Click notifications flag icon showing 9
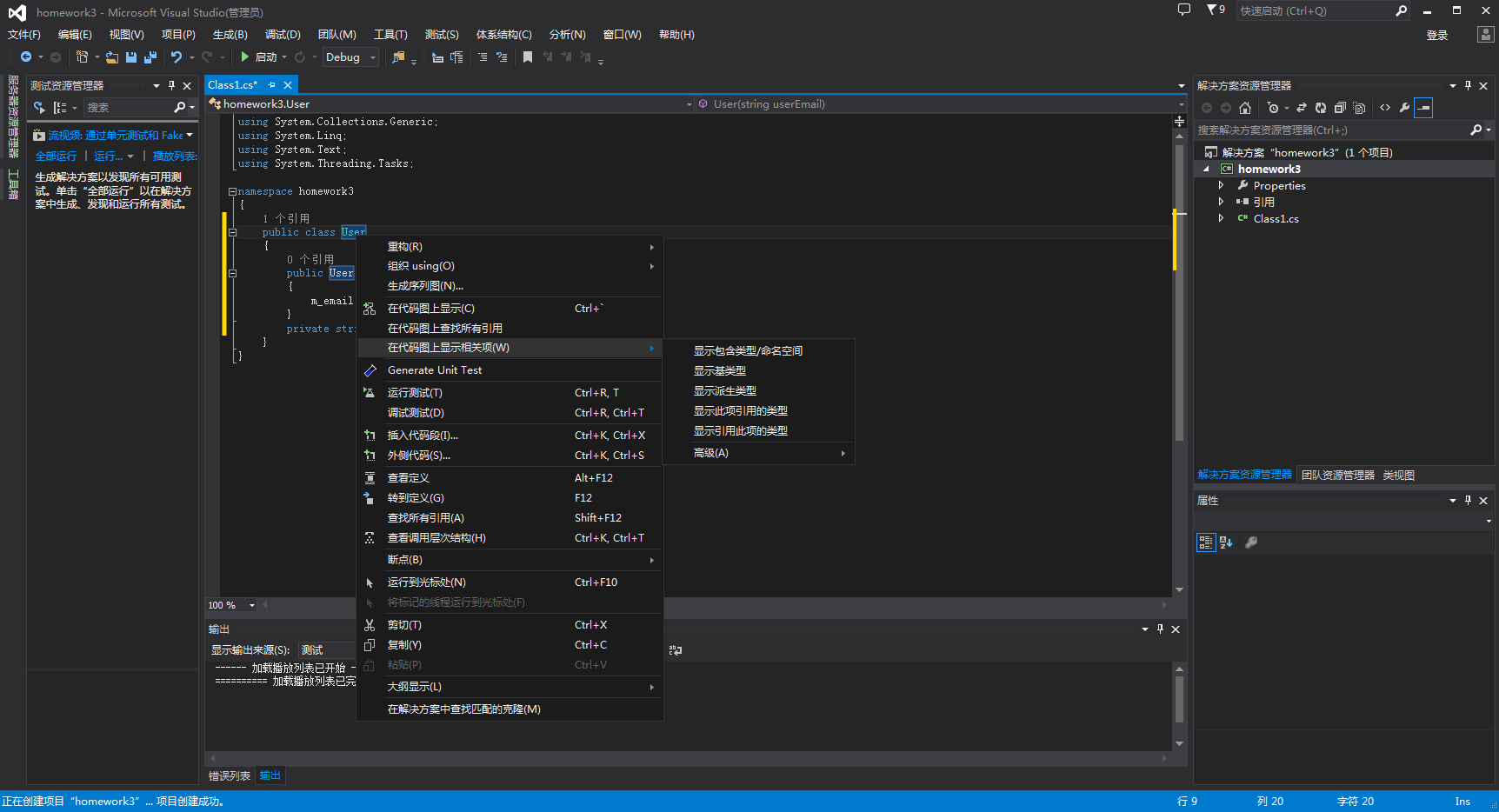This screenshot has width=1499, height=812. 1216,10
